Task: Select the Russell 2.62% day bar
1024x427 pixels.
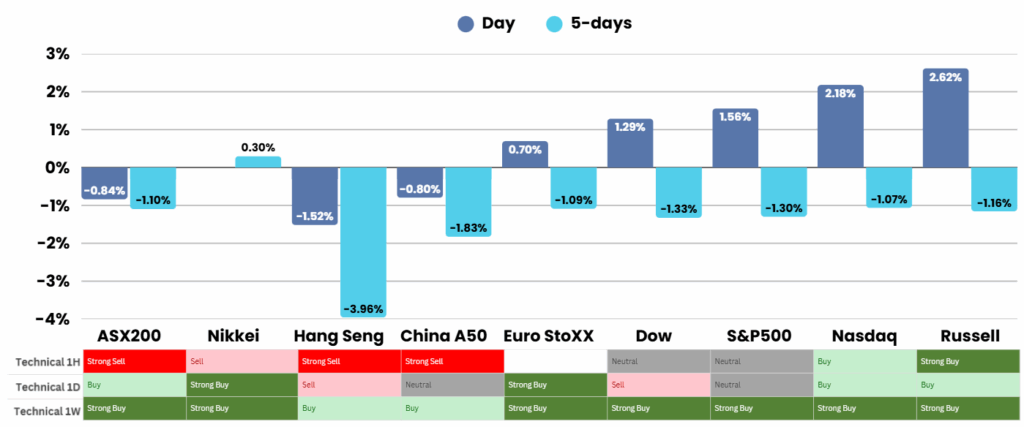Action: tap(945, 118)
